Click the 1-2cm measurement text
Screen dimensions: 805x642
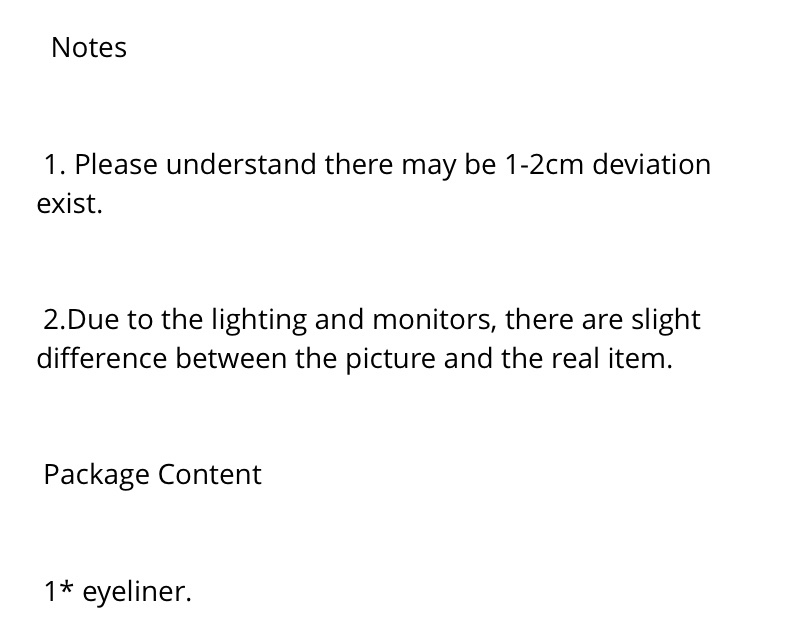pos(544,165)
